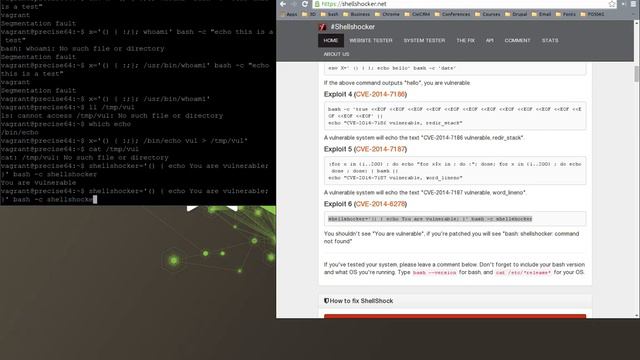Click the Exploit 4 bash code block
The height and width of the screenshot is (360, 640).
point(455,116)
